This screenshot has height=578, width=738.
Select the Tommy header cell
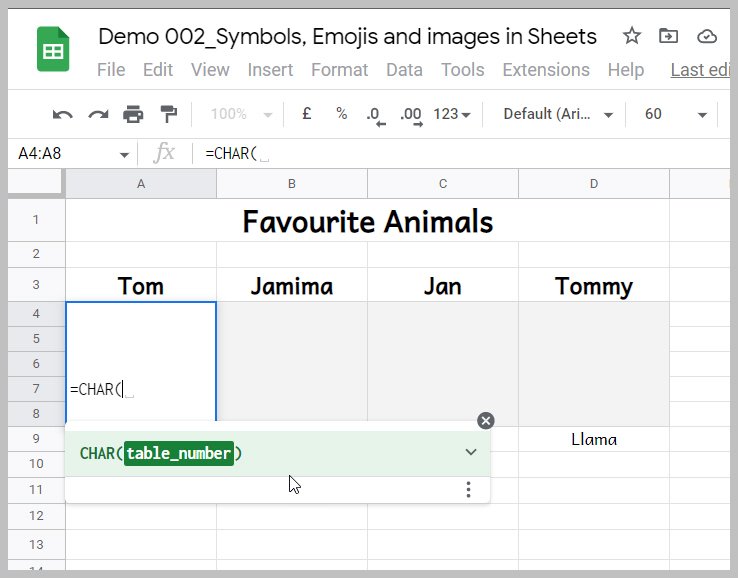coord(594,285)
